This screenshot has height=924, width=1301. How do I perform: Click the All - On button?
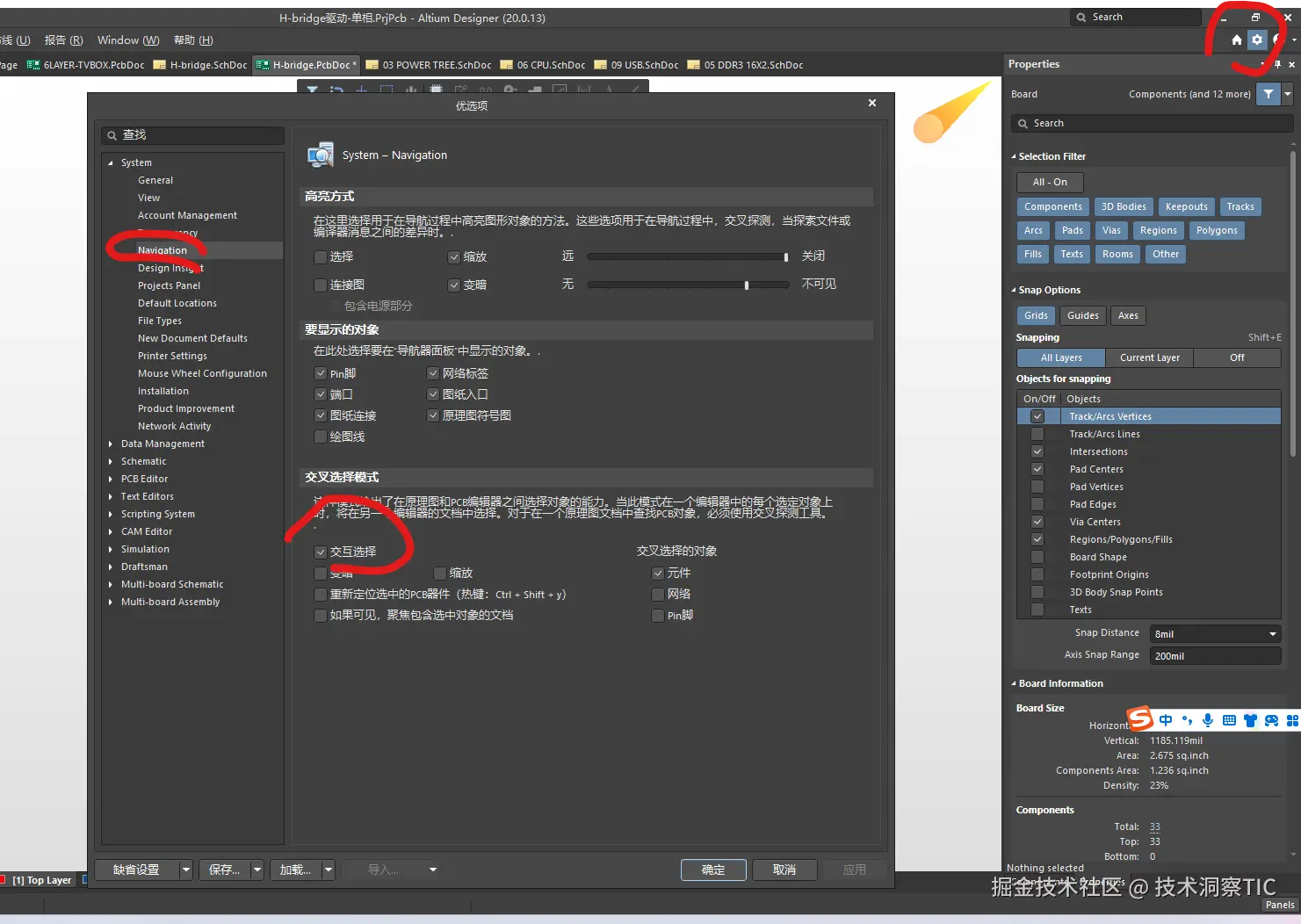point(1050,182)
